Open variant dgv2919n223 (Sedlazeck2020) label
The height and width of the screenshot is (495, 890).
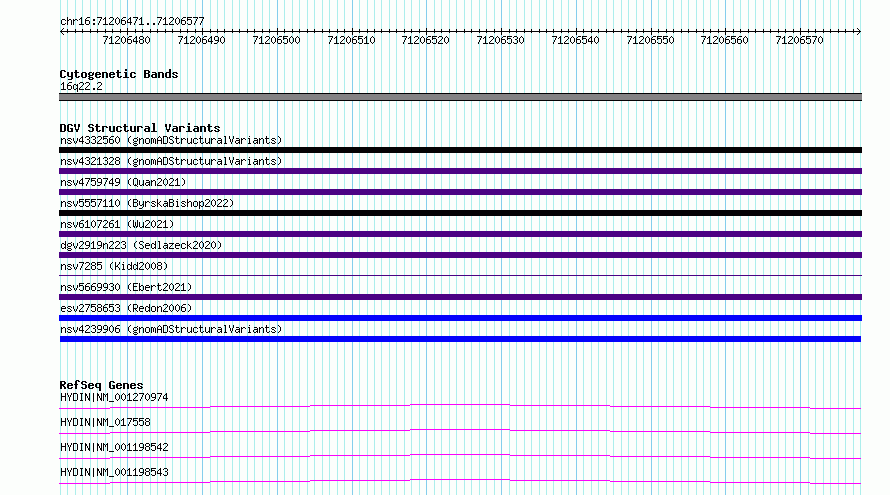pos(141,245)
